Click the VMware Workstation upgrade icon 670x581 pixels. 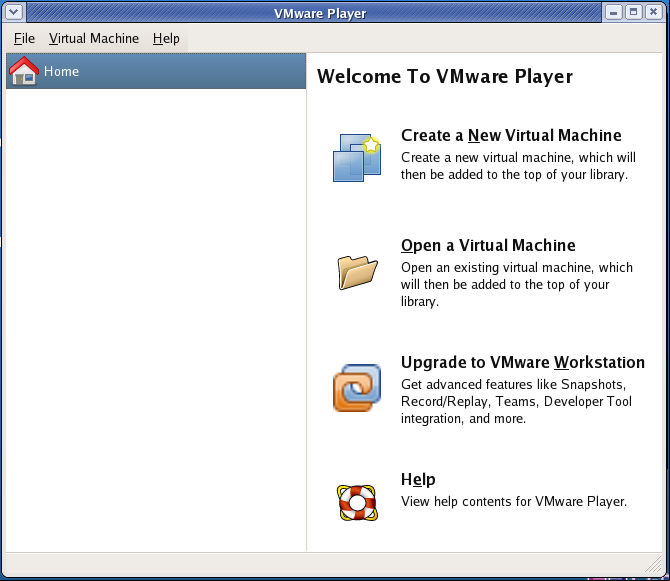coord(357,388)
